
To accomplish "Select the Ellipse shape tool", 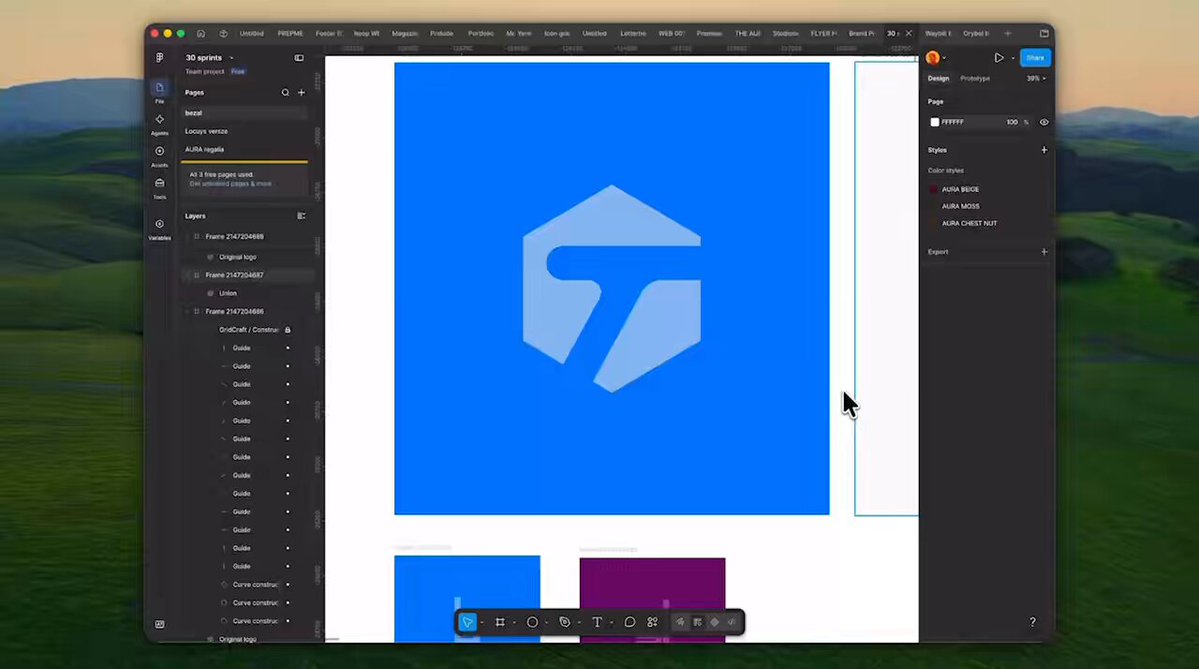I will pos(532,622).
